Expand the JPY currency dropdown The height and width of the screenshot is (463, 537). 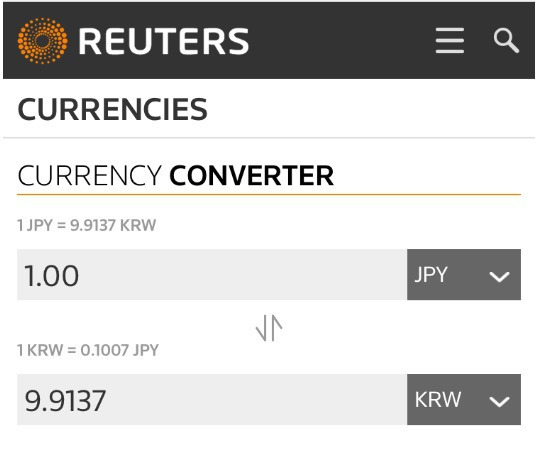(464, 275)
